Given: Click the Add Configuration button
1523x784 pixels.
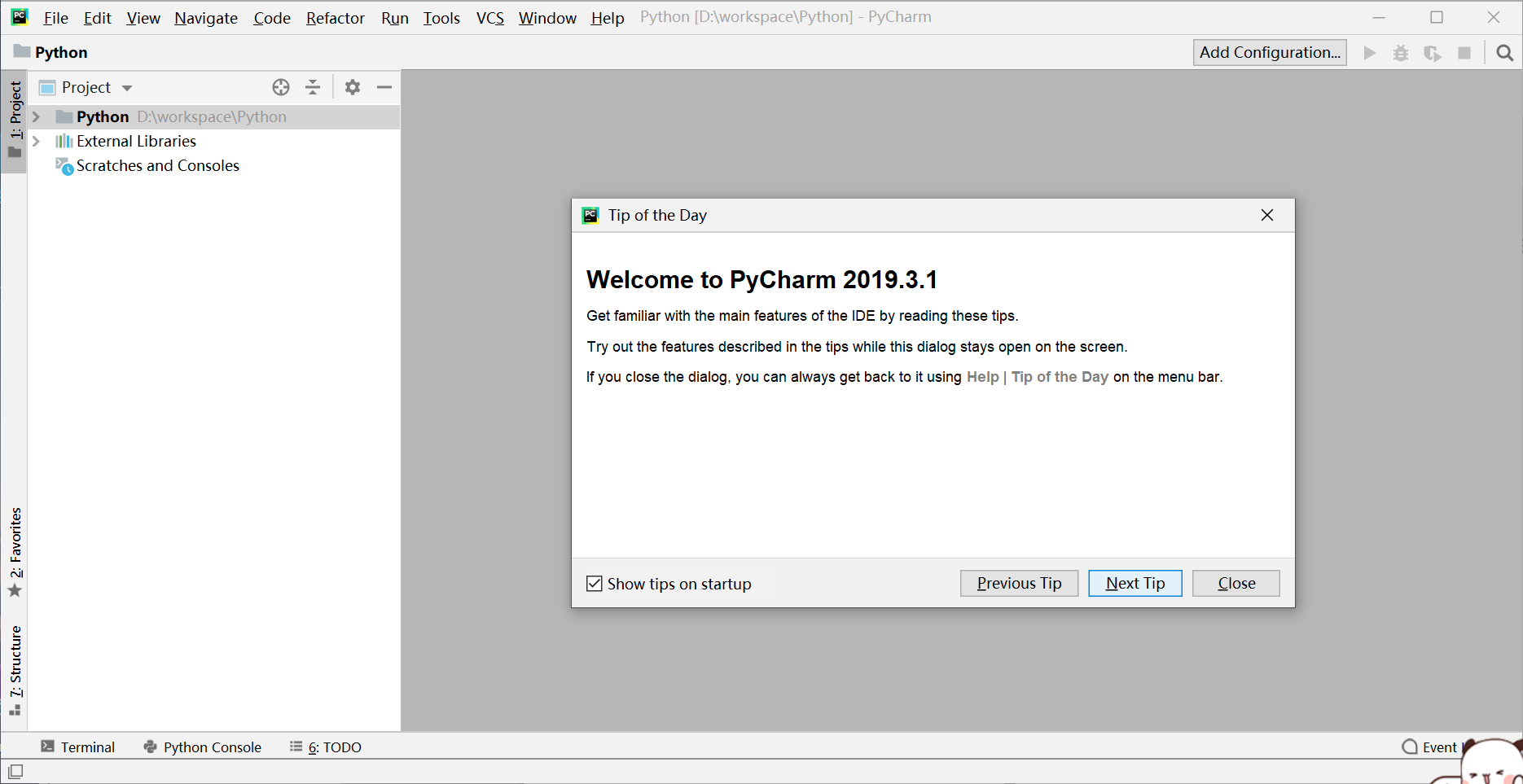Looking at the screenshot, I should point(1269,52).
